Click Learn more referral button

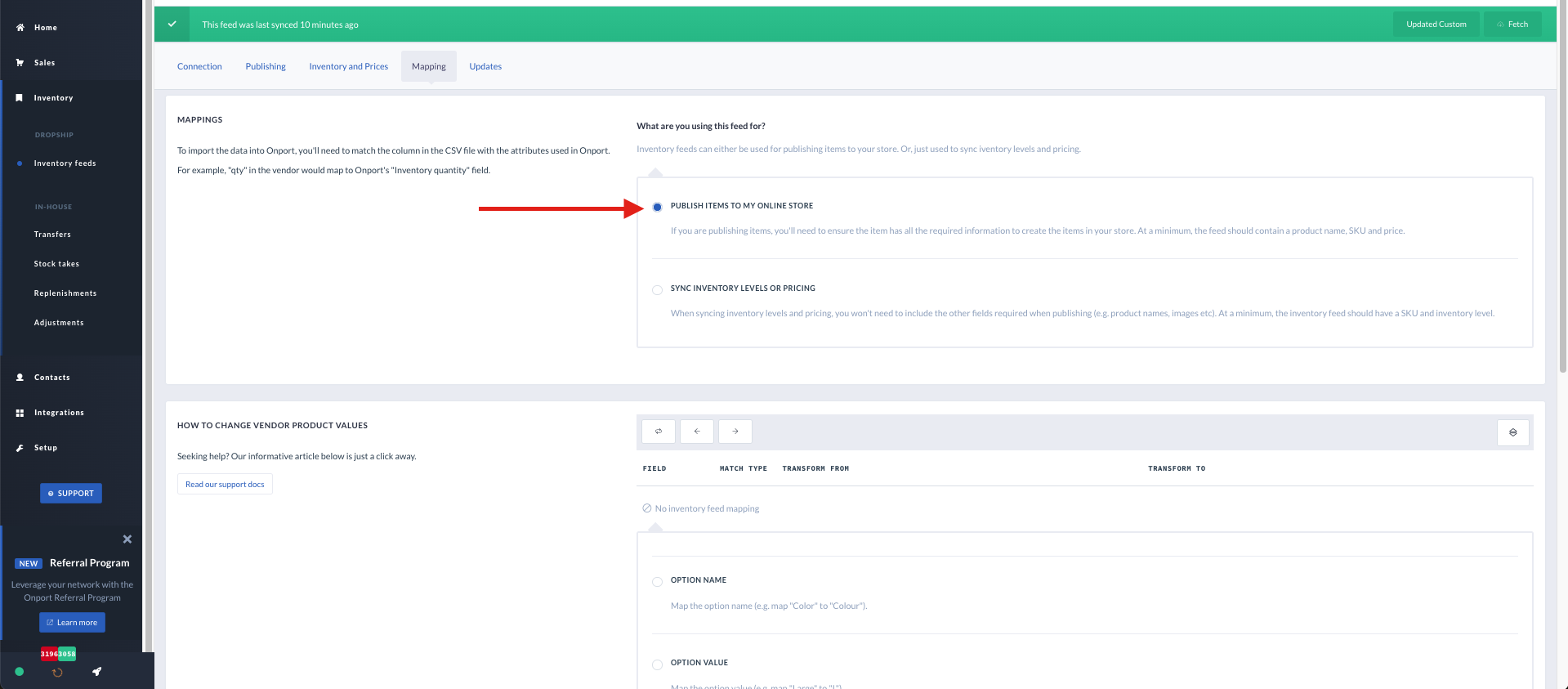(72, 623)
